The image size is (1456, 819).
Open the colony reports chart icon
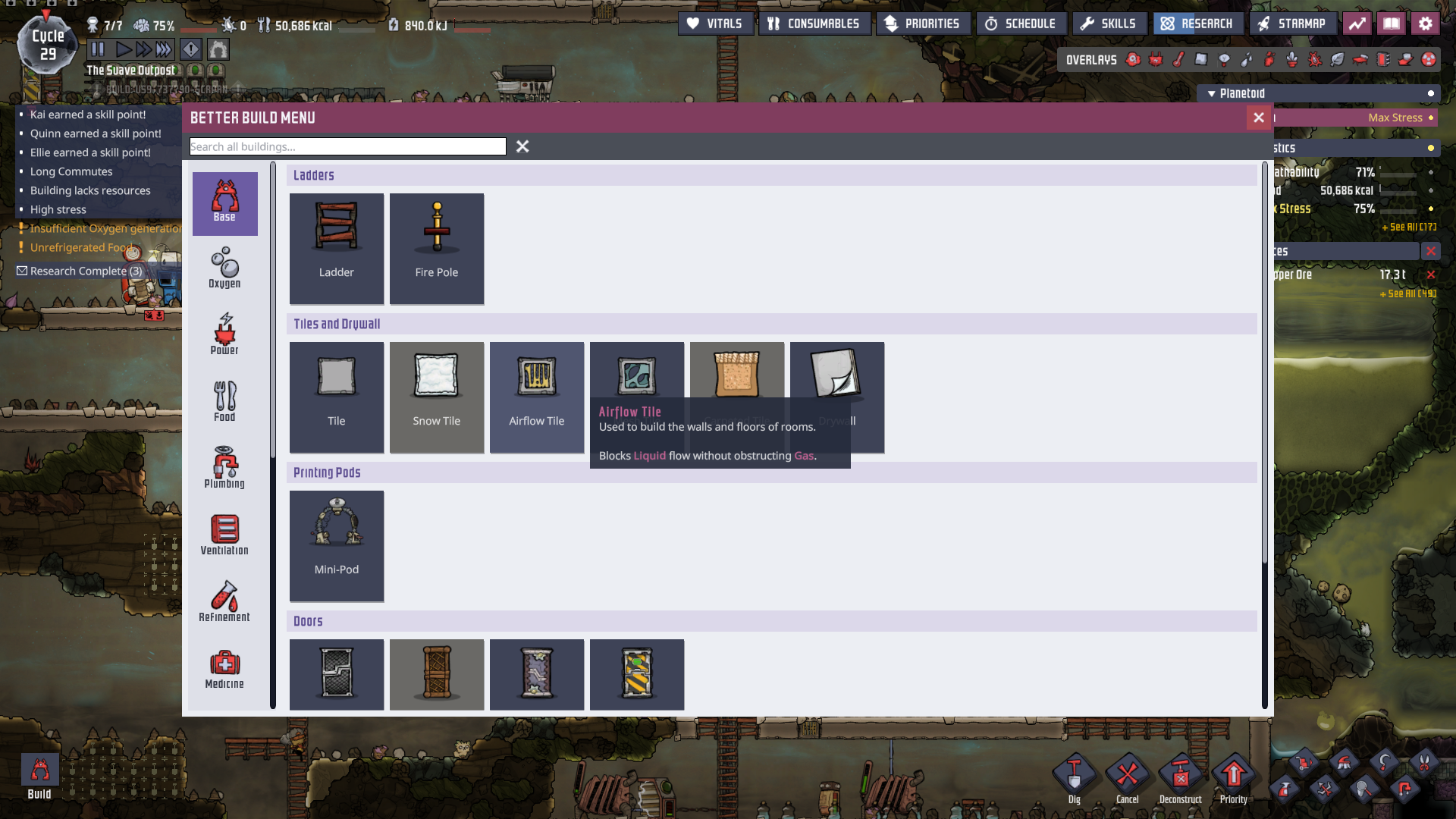1357,24
